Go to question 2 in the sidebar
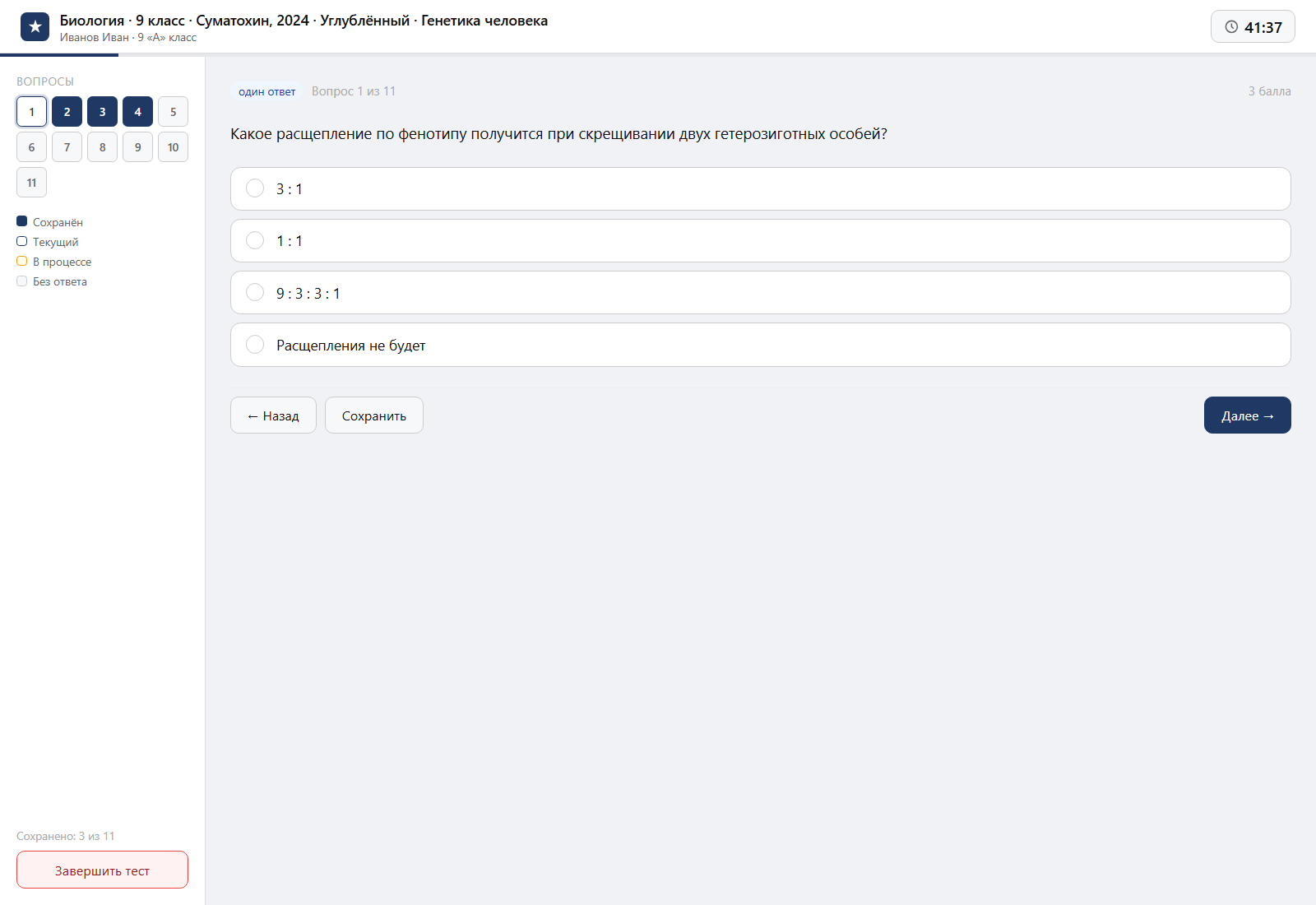Viewport: 1316px width, 905px height. click(x=67, y=112)
